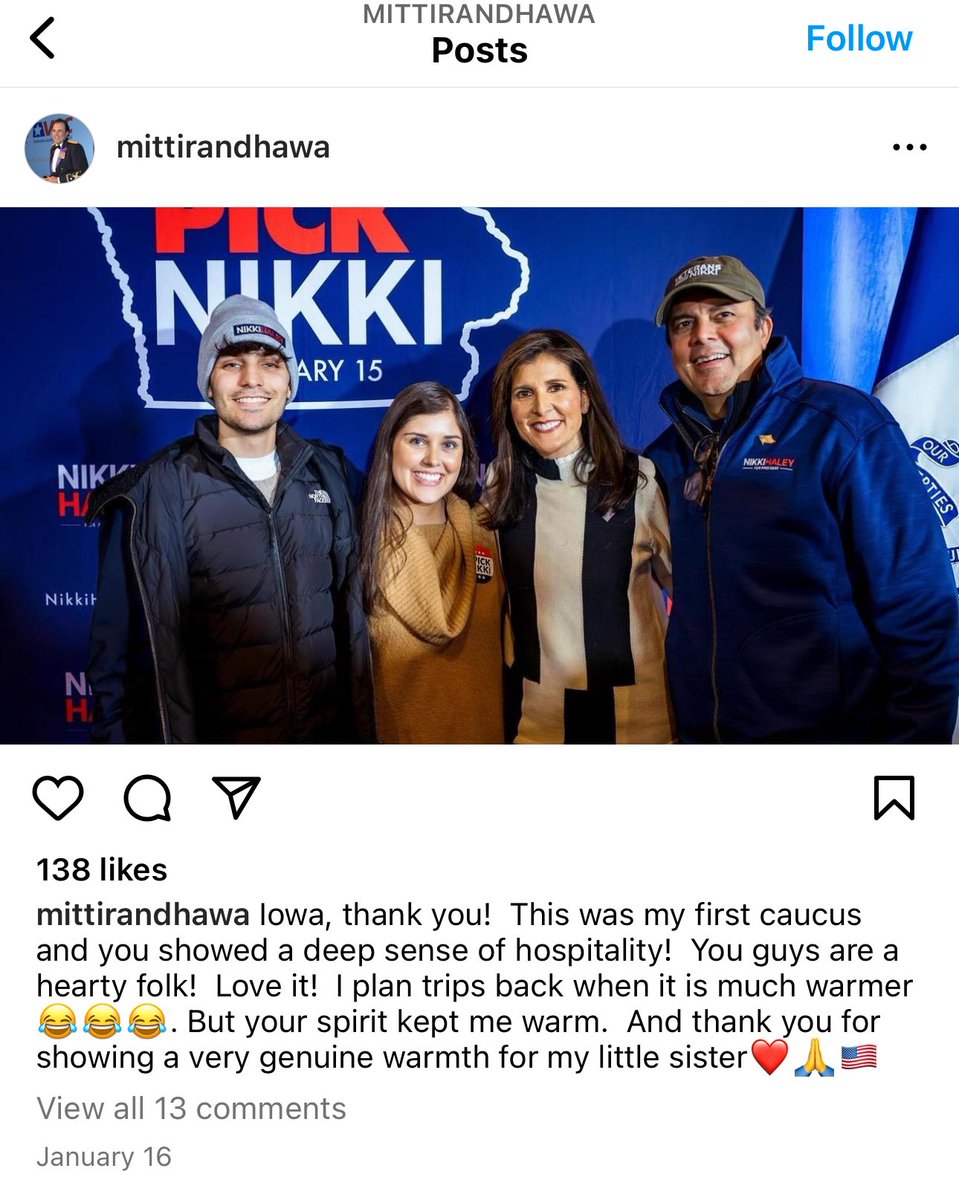The height and width of the screenshot is (1200, 959).
Task: Open the 138 likes list
Action: tap(102, 869)
